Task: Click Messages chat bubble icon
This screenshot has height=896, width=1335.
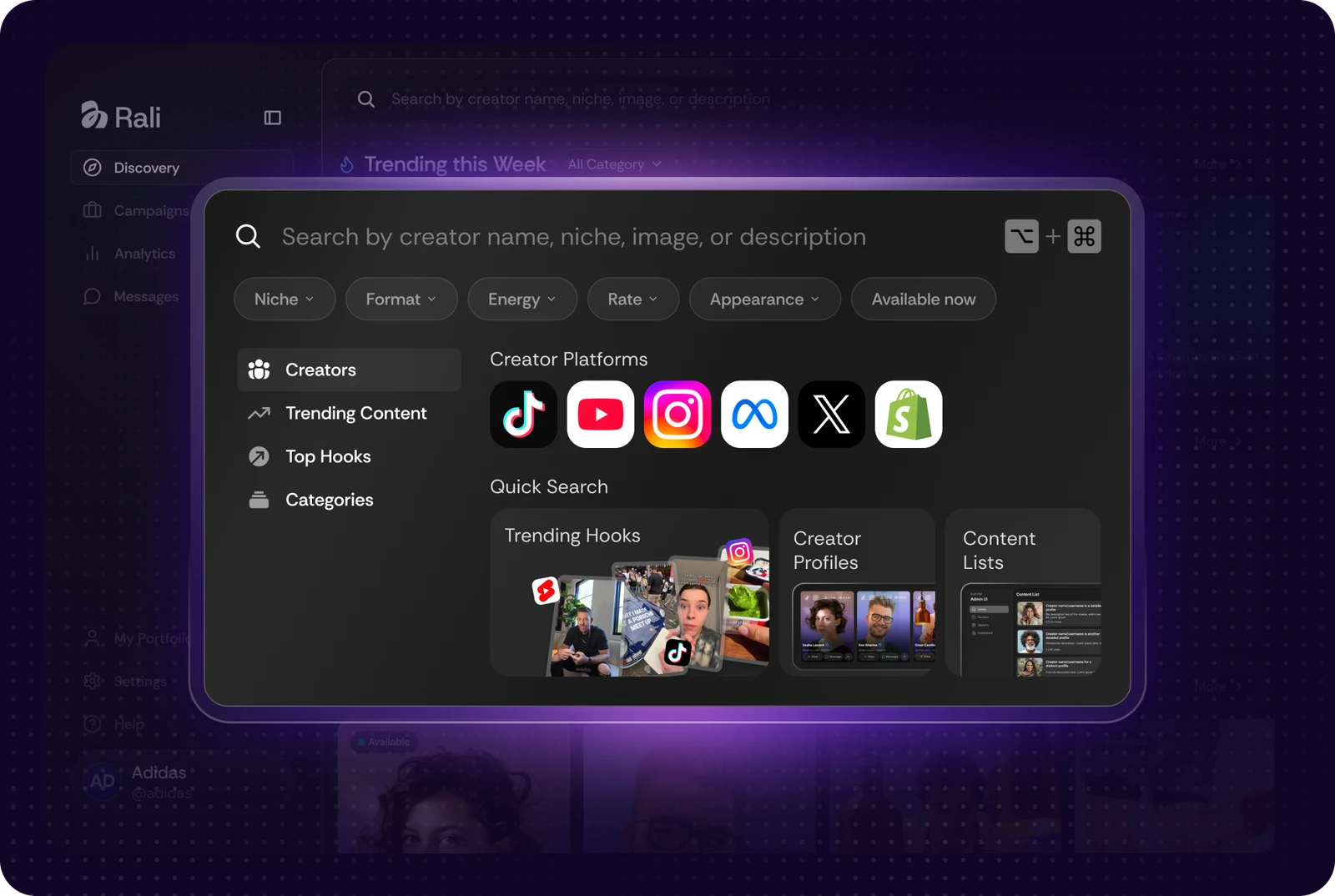Action: pos(93,296)
